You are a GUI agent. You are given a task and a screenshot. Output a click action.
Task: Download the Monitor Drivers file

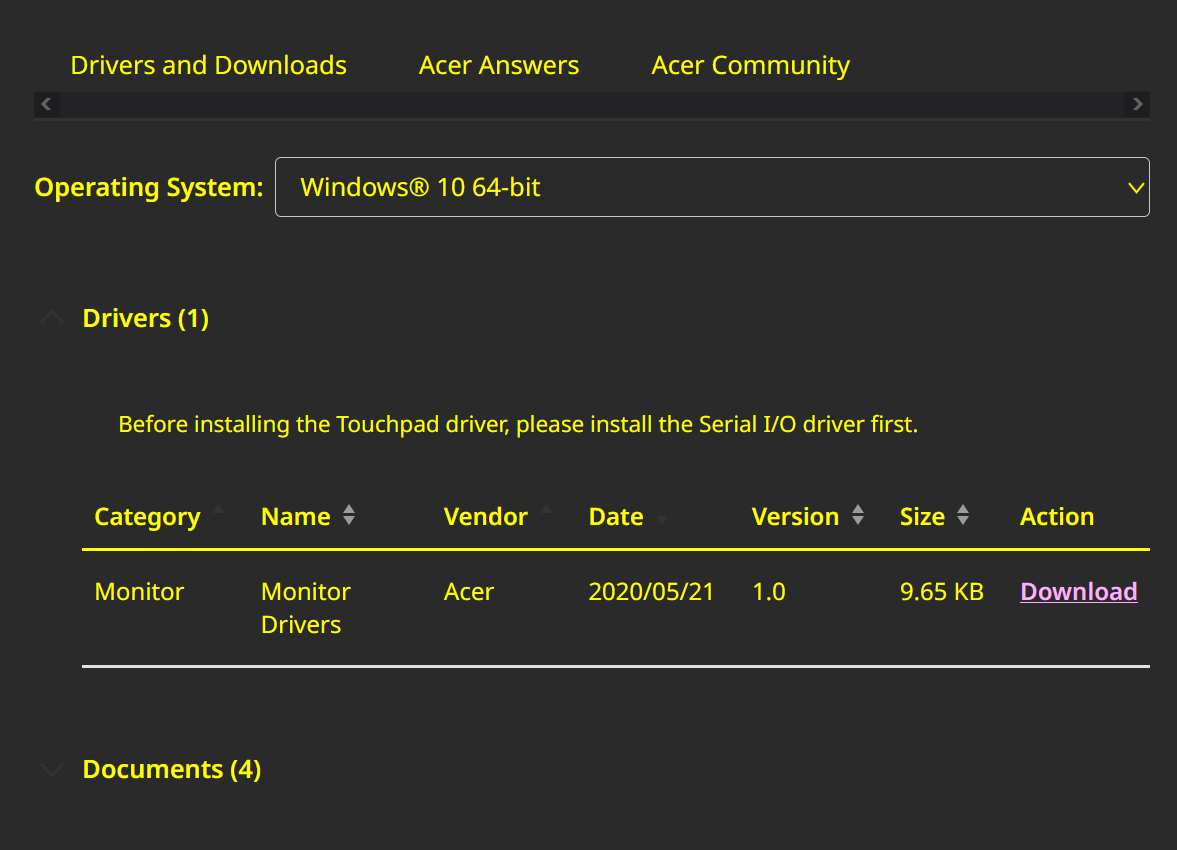pos(1078,592)
